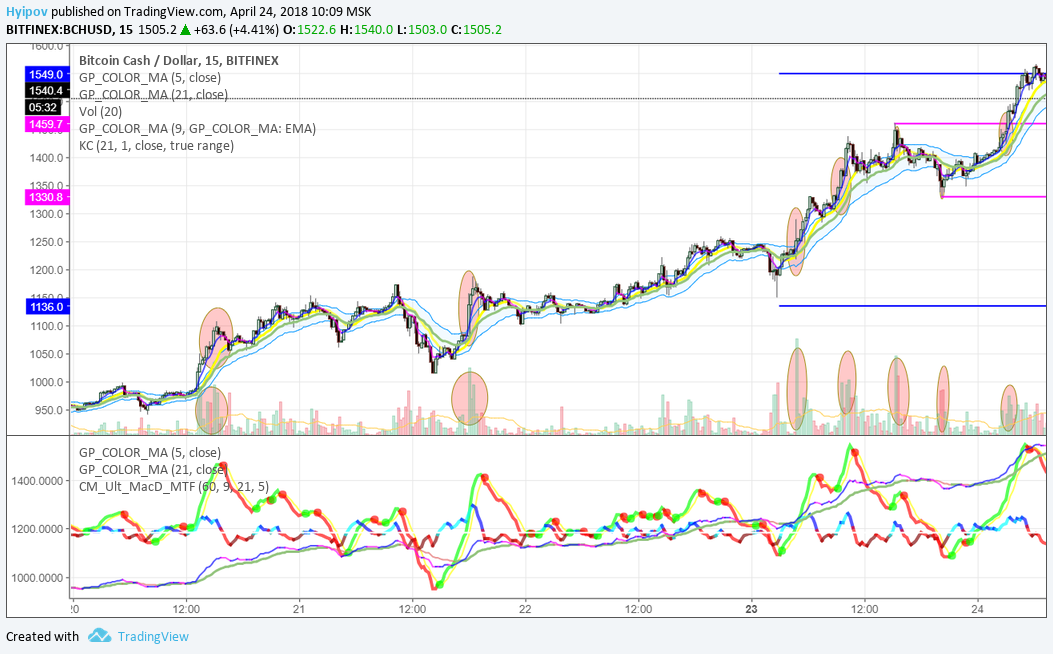
Task: Click the 1050.0 price axis label
Action: click(x=47, y=354)
